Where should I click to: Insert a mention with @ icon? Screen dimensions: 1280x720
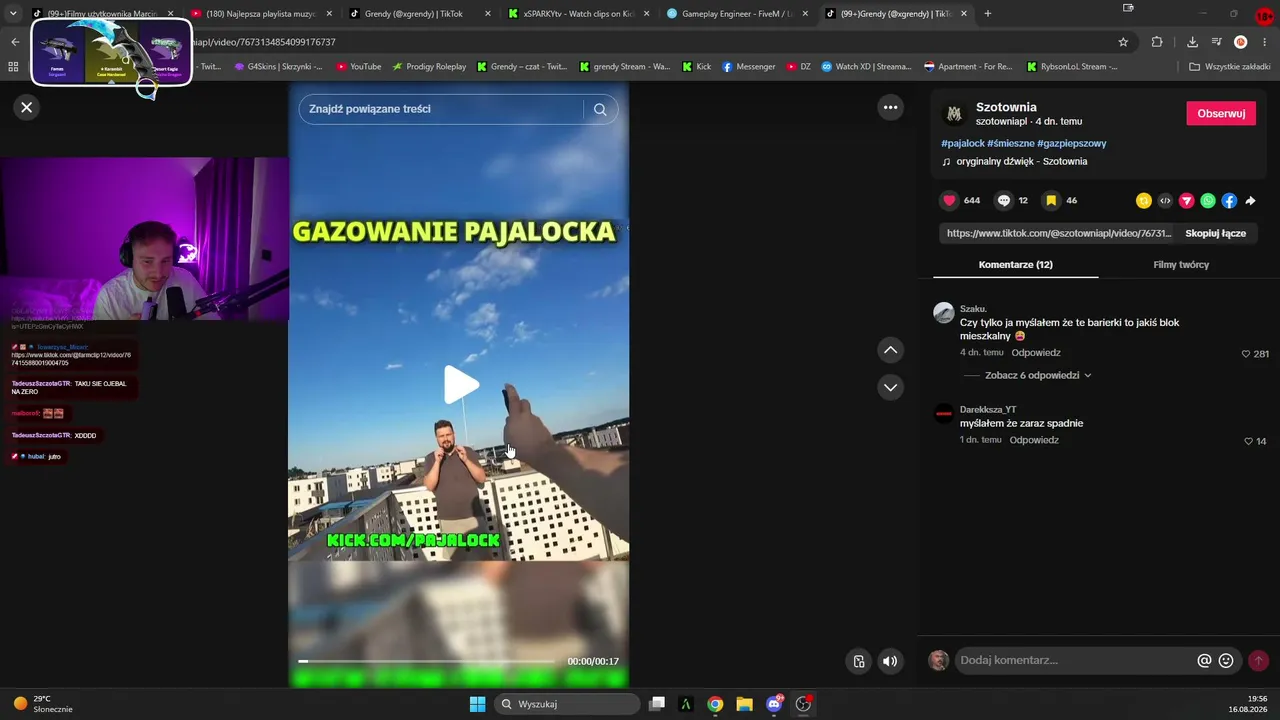click(1205, 660)
